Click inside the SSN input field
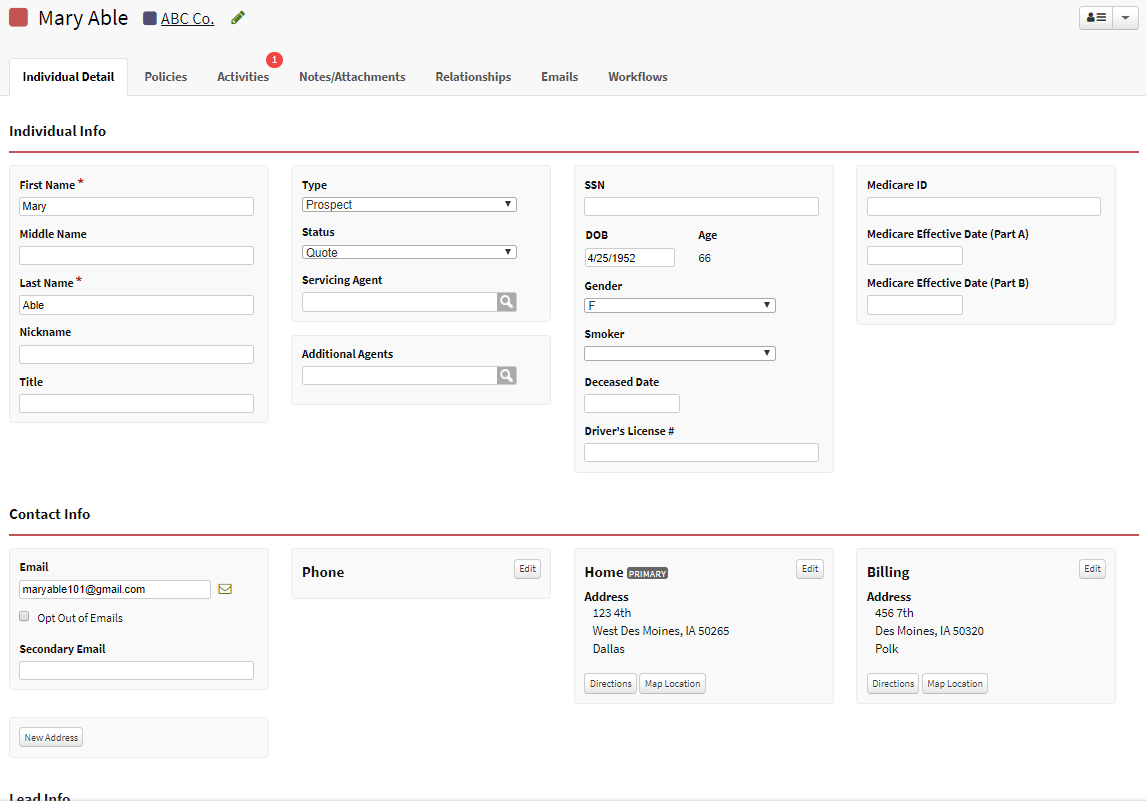 click(700, 206)
